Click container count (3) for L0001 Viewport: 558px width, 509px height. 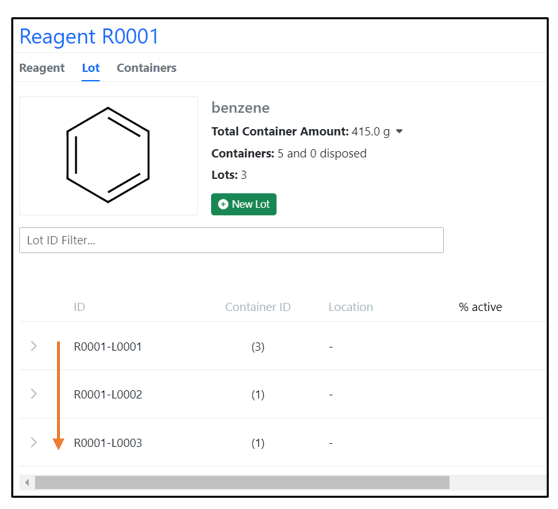[258, 347]
